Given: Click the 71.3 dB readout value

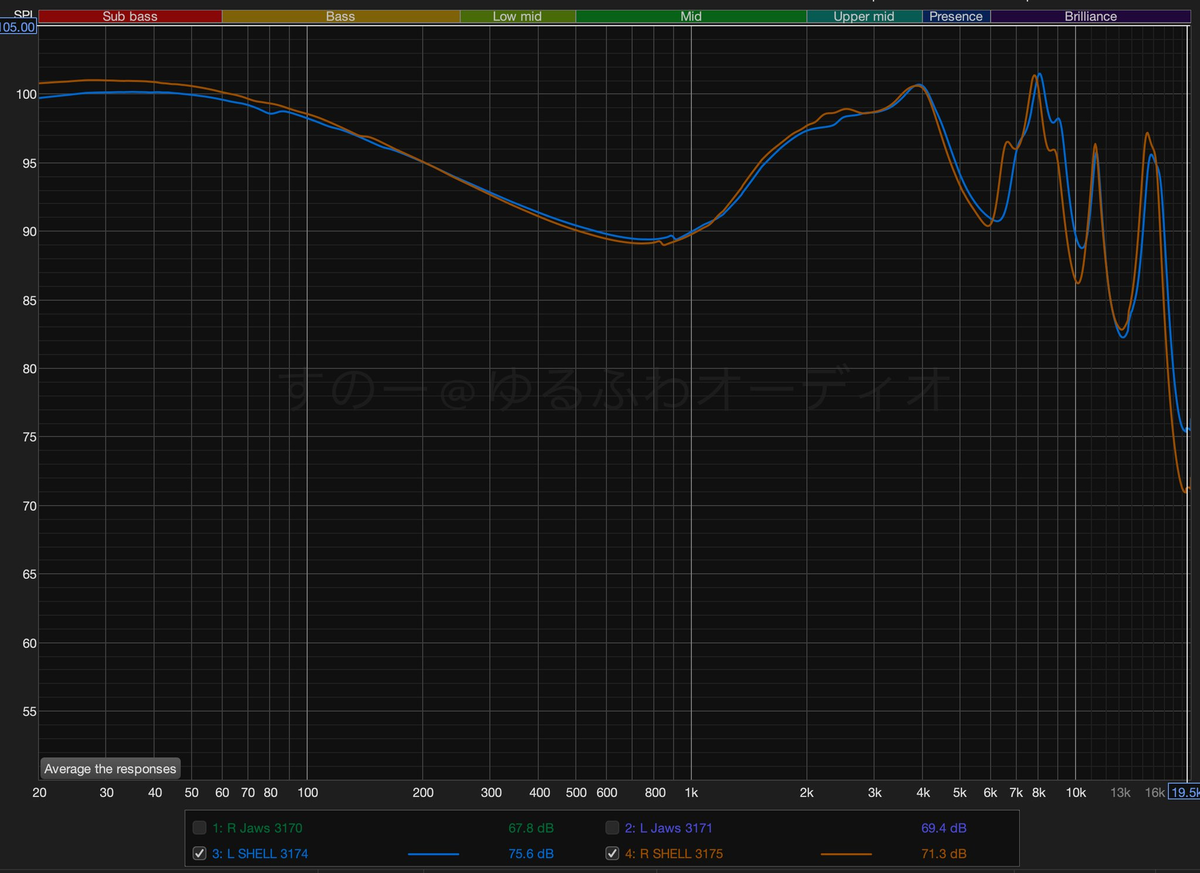Looking at the screenshot, I should (x=944, y=854).
